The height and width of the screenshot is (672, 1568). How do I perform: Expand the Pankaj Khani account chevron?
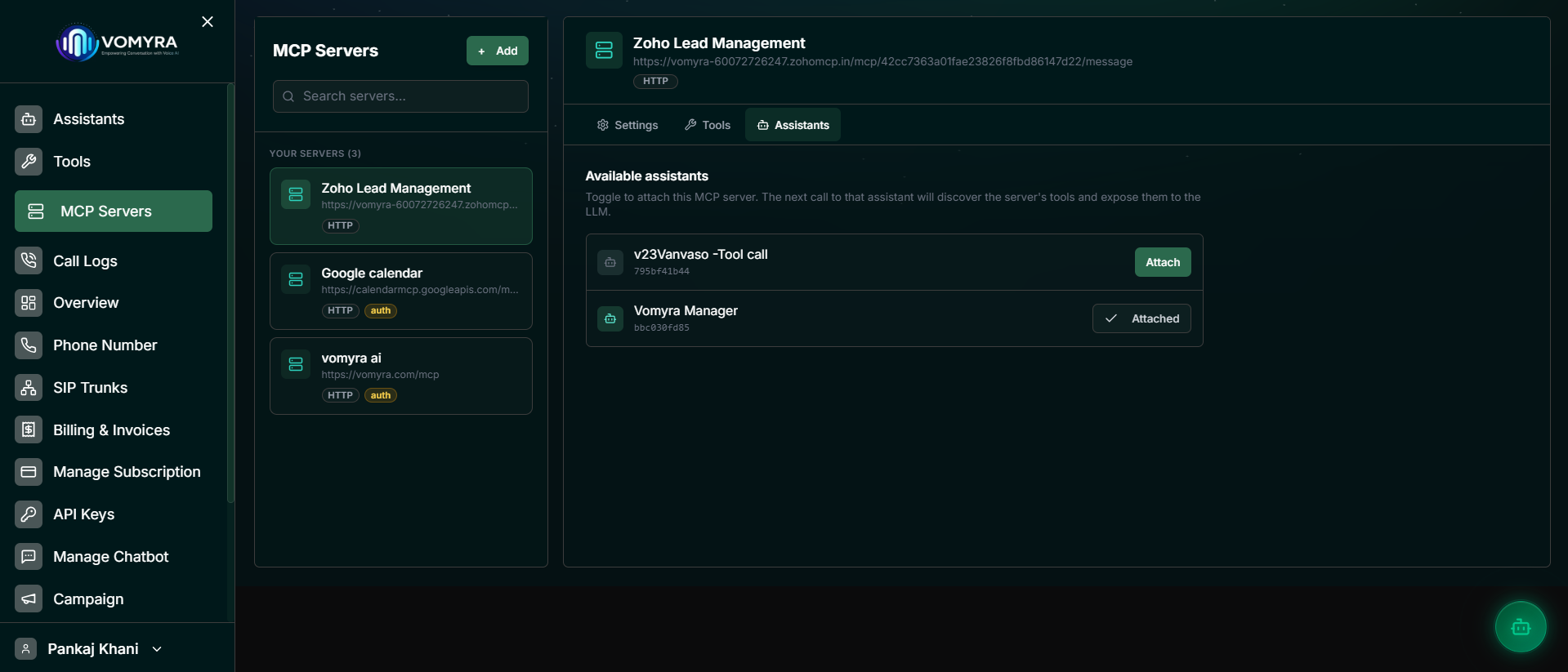pos(157,649)
